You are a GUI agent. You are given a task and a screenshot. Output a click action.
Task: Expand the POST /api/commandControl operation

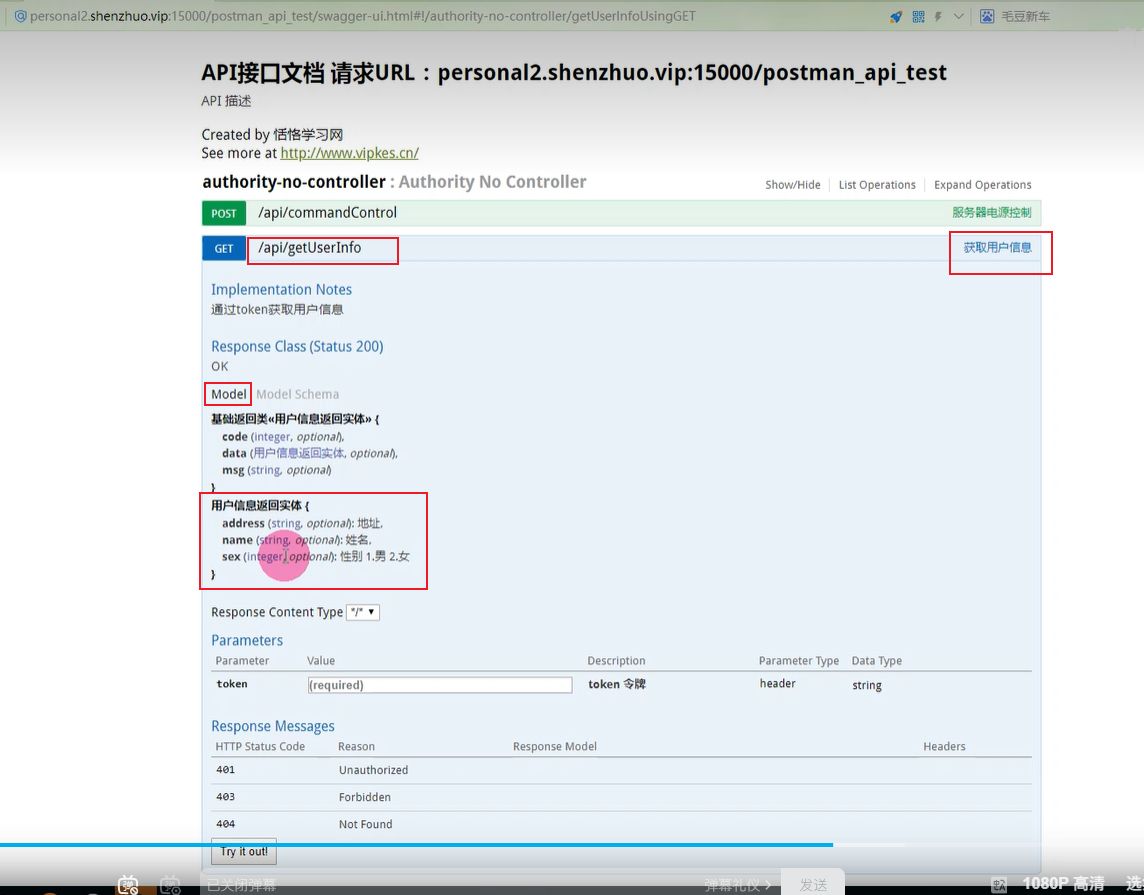(x=327, y=213)
